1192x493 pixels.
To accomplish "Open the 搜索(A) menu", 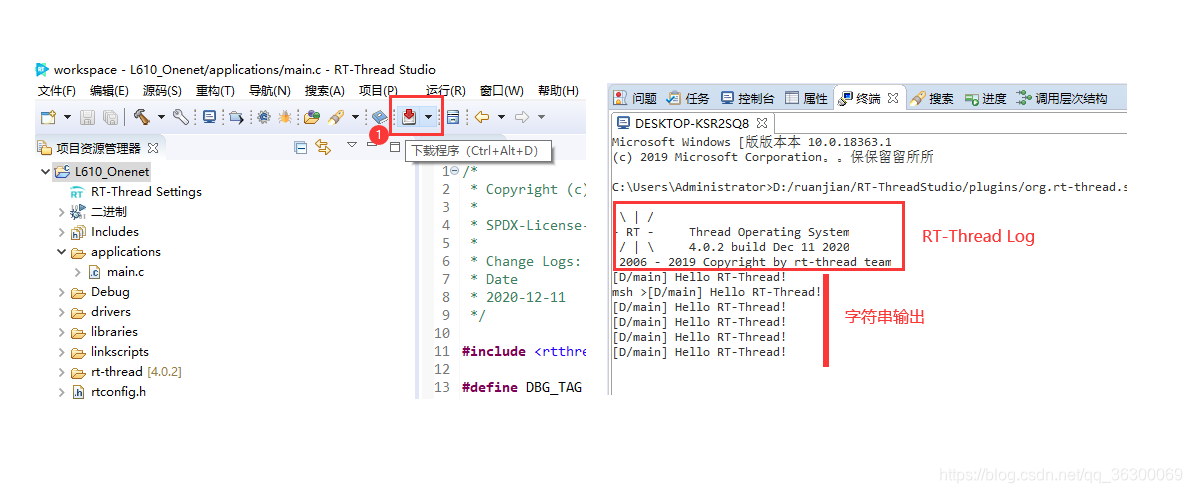I will (x=325, y=90).
